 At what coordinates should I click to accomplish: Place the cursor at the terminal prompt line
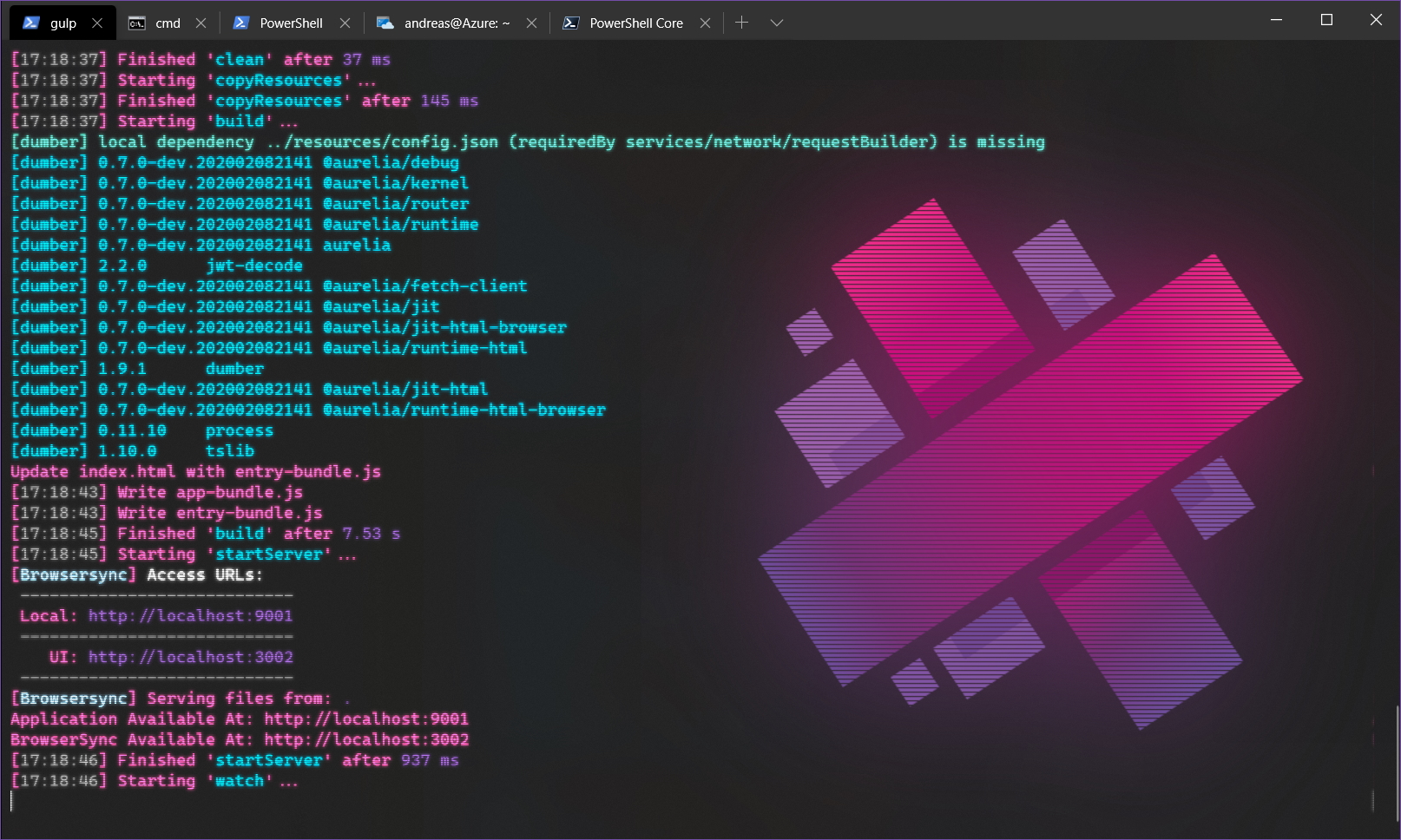coord(12,800)
